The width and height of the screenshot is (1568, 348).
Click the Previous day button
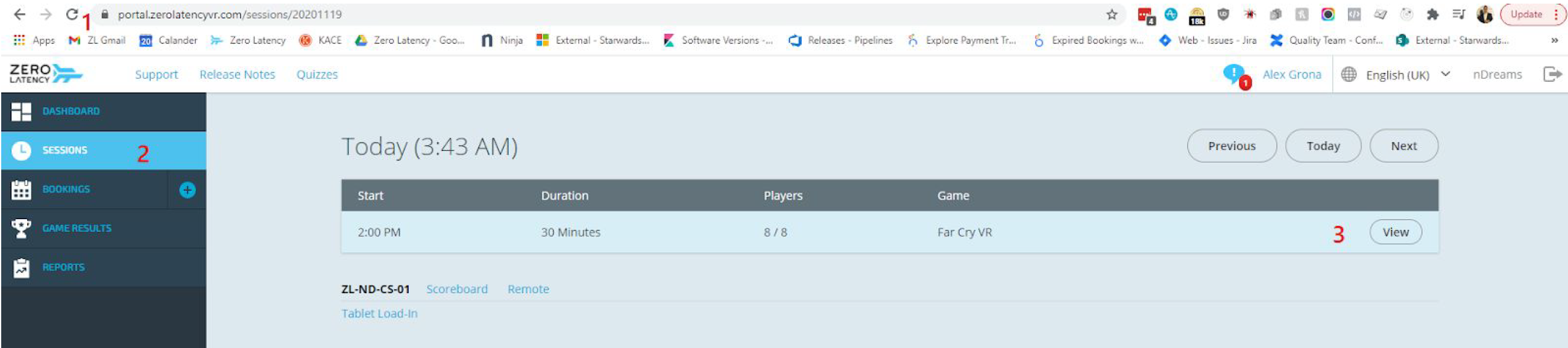pyautogui.click(x=1232, y=146)
